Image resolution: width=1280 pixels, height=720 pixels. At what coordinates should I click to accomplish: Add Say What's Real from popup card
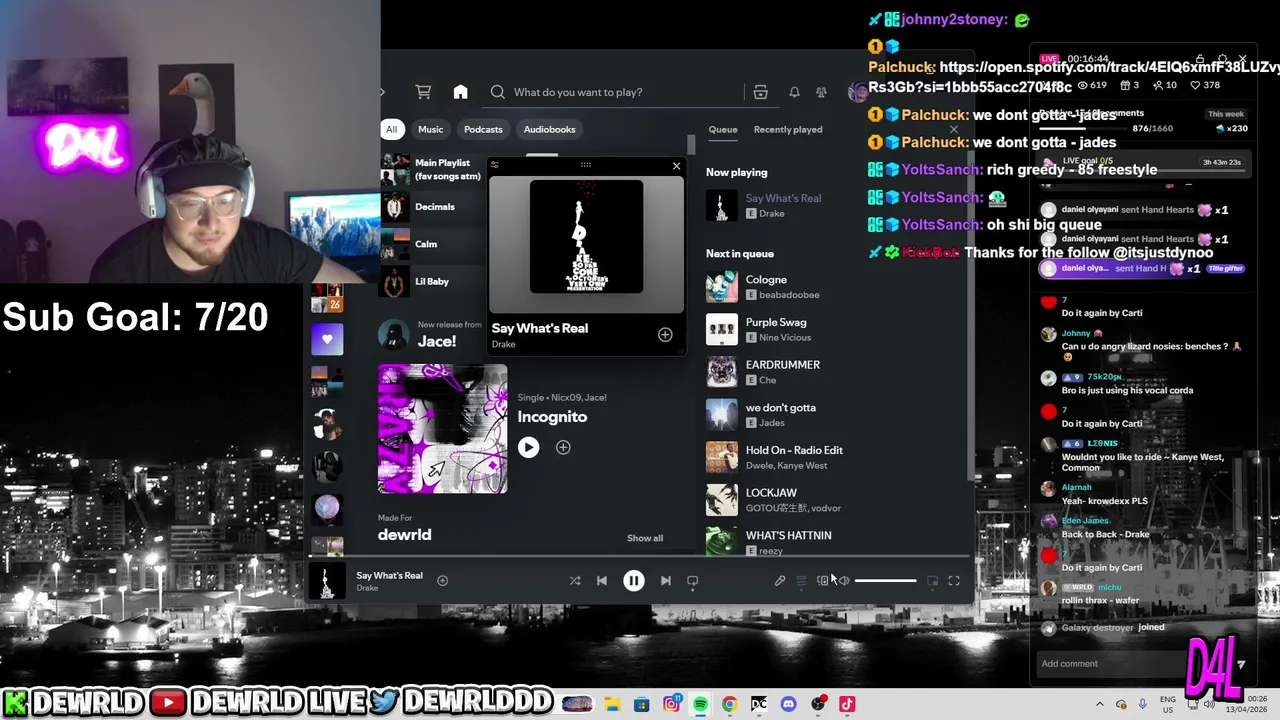665,335
